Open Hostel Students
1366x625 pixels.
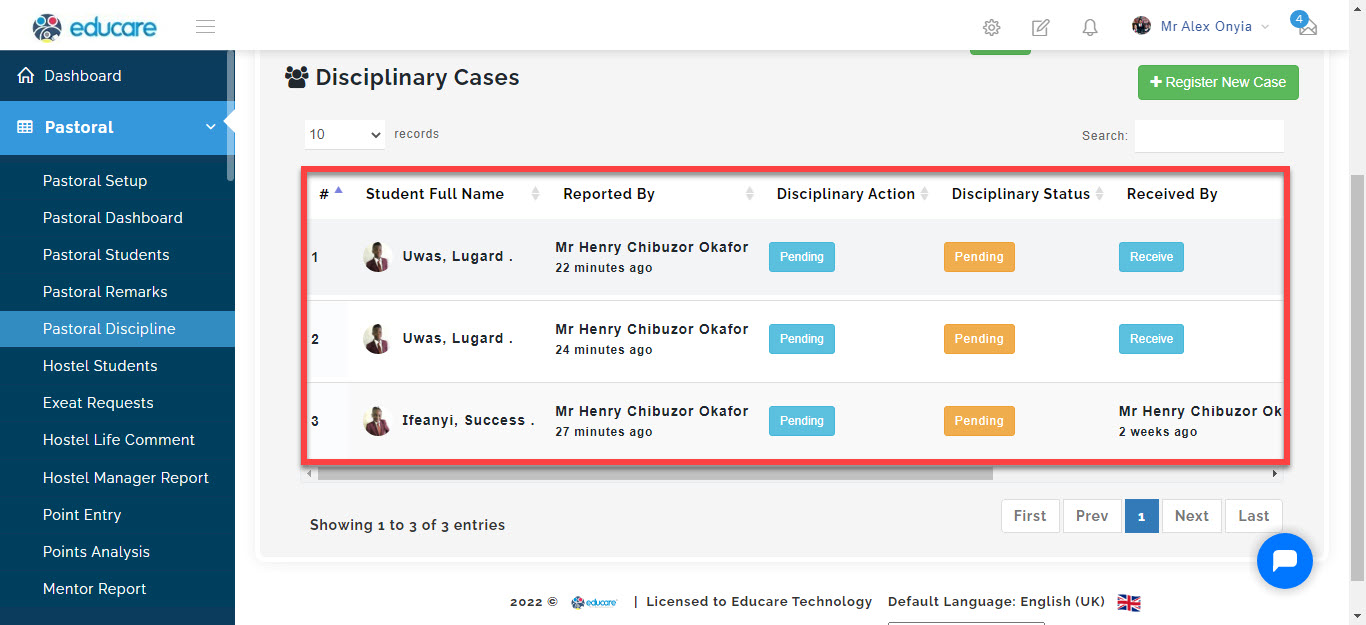click(100, 366)
